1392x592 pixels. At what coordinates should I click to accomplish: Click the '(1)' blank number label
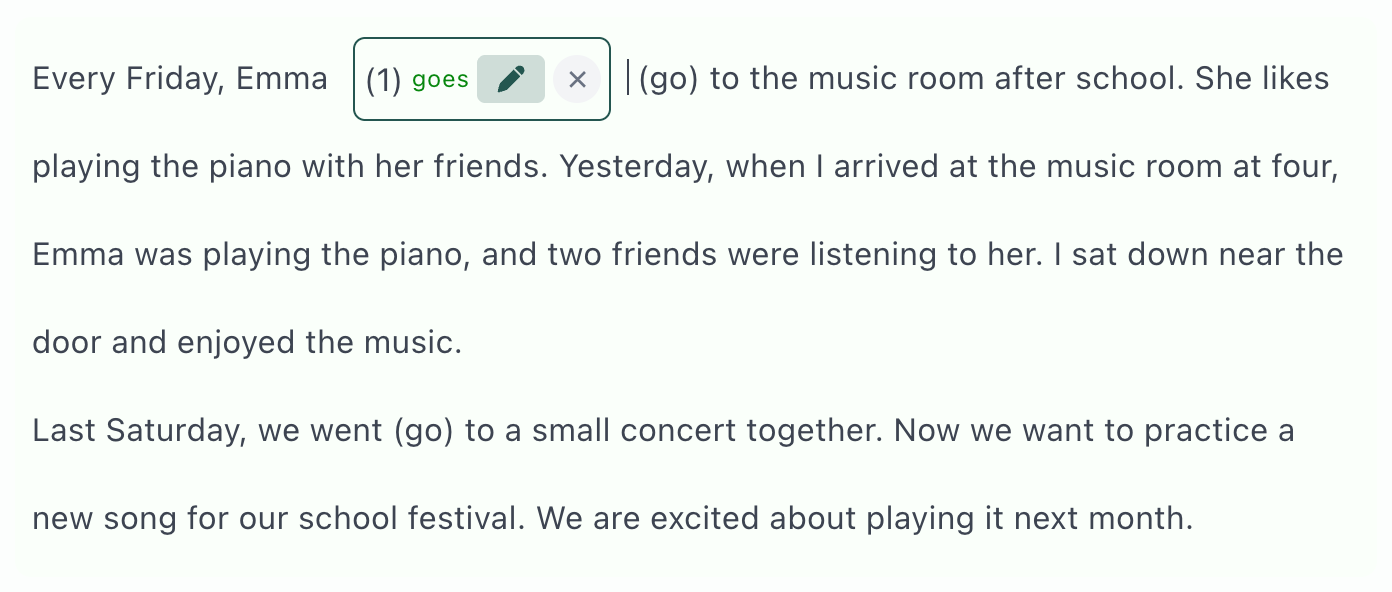click(384, 80)
